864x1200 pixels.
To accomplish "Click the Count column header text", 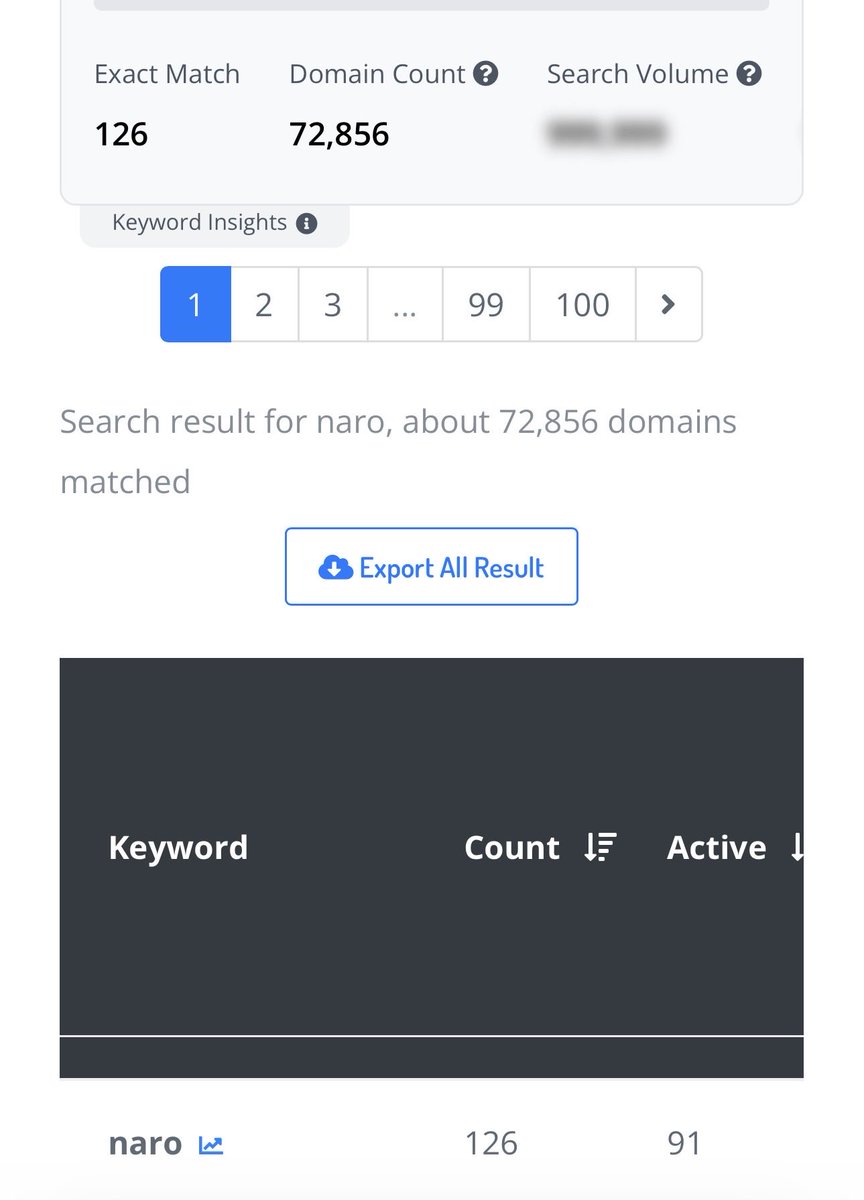I will [x=512, y=848].
